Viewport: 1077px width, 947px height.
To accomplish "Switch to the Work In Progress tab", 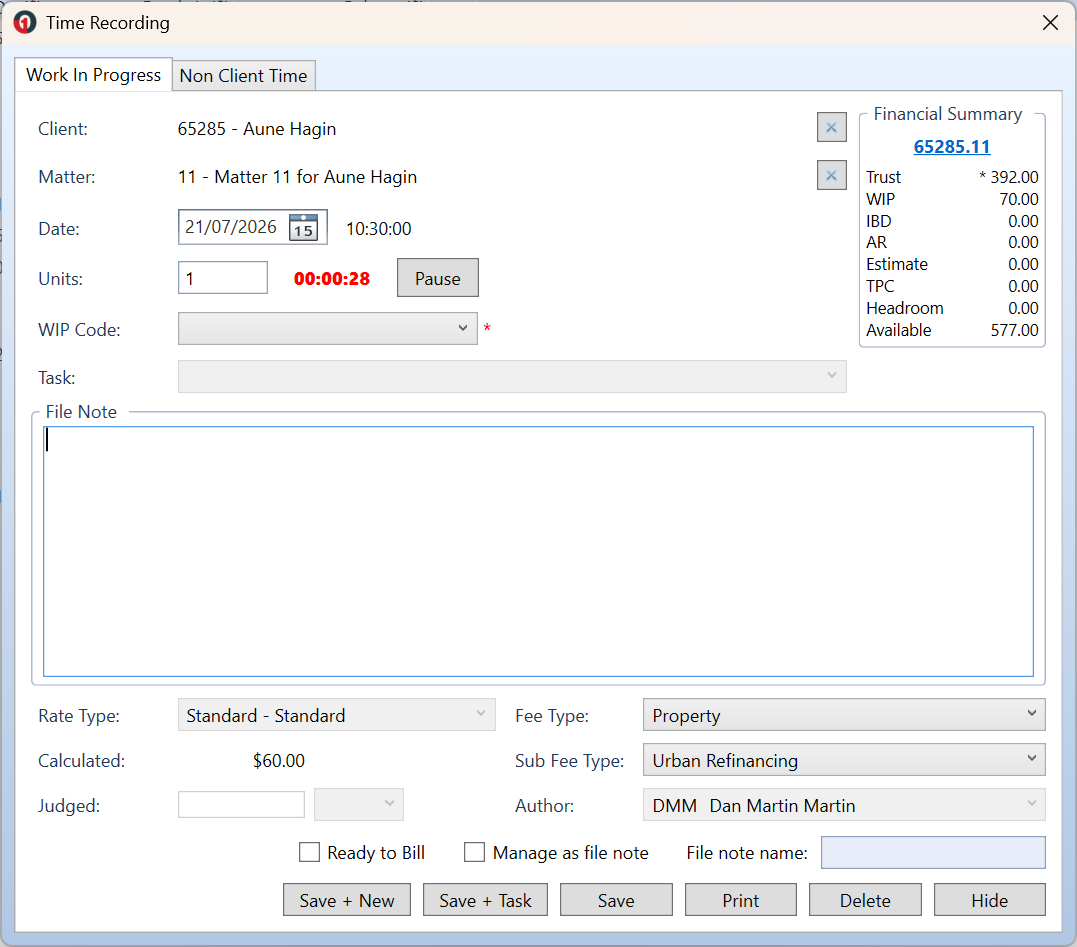I will 93,74.
